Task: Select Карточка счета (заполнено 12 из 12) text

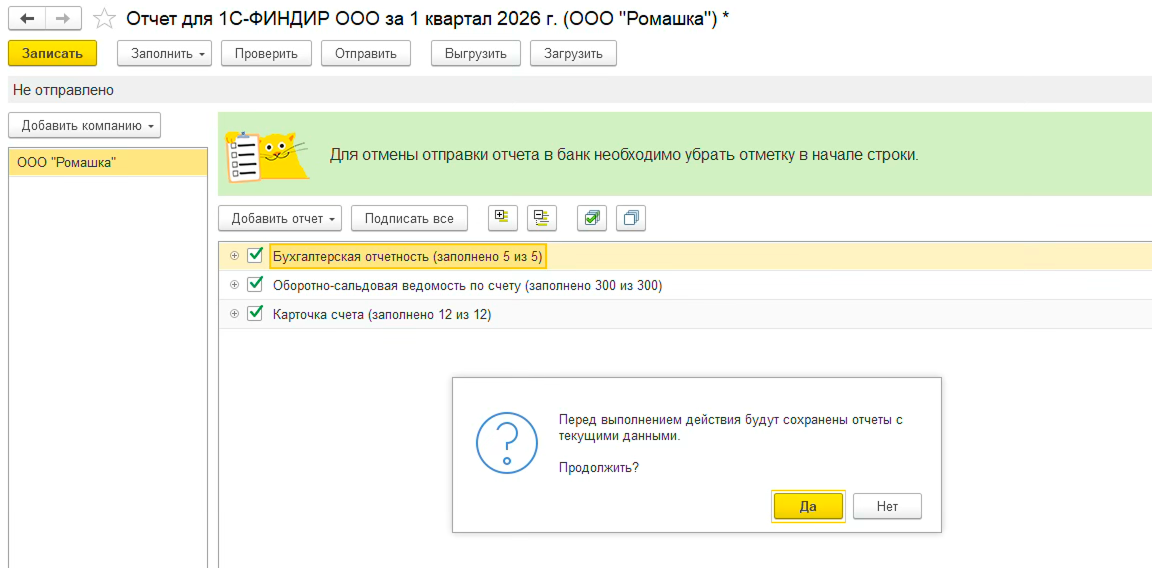Action: click(x=382, y=314)
